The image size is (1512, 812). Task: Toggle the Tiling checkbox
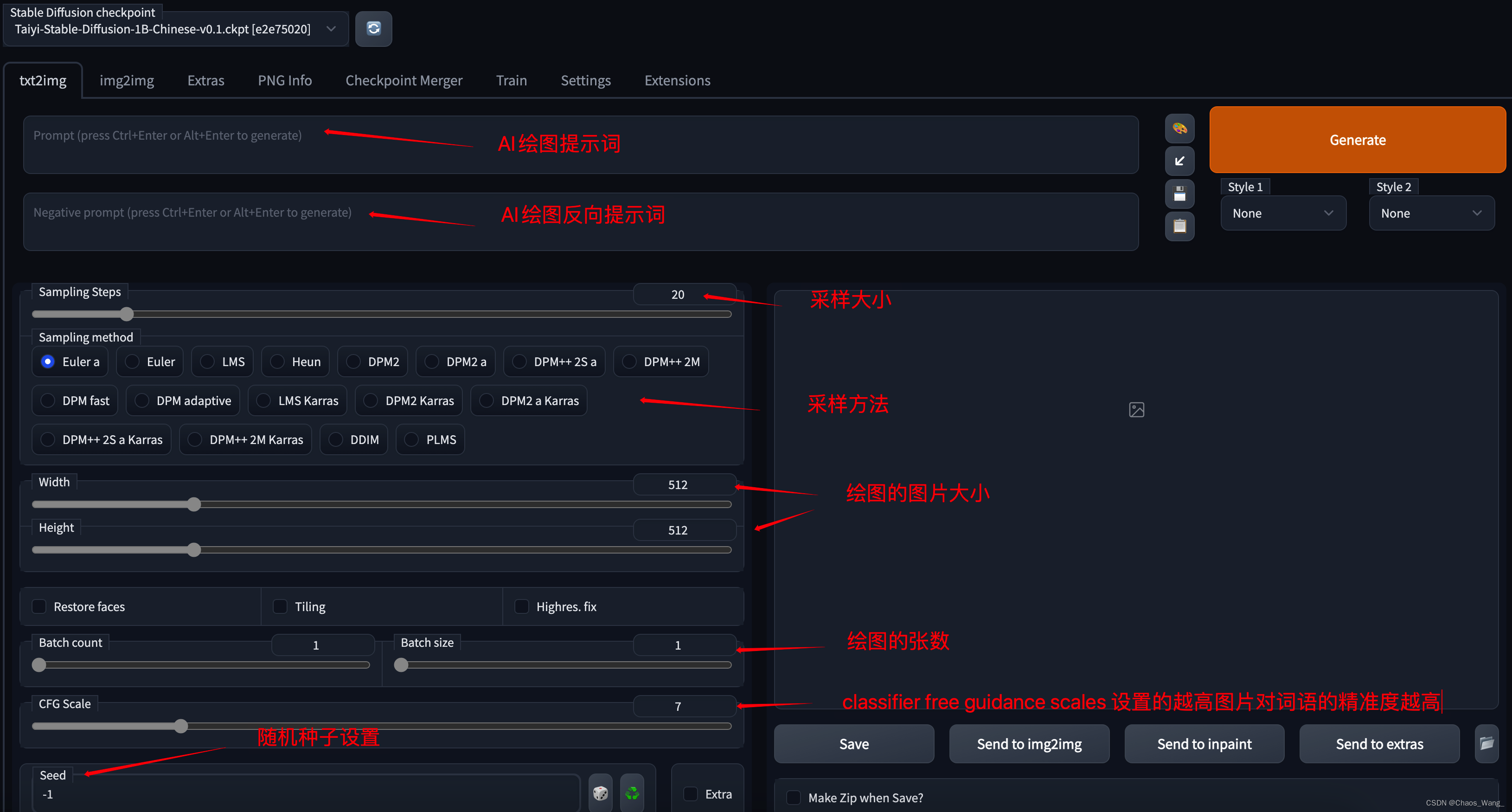click(x=281, y=606)
